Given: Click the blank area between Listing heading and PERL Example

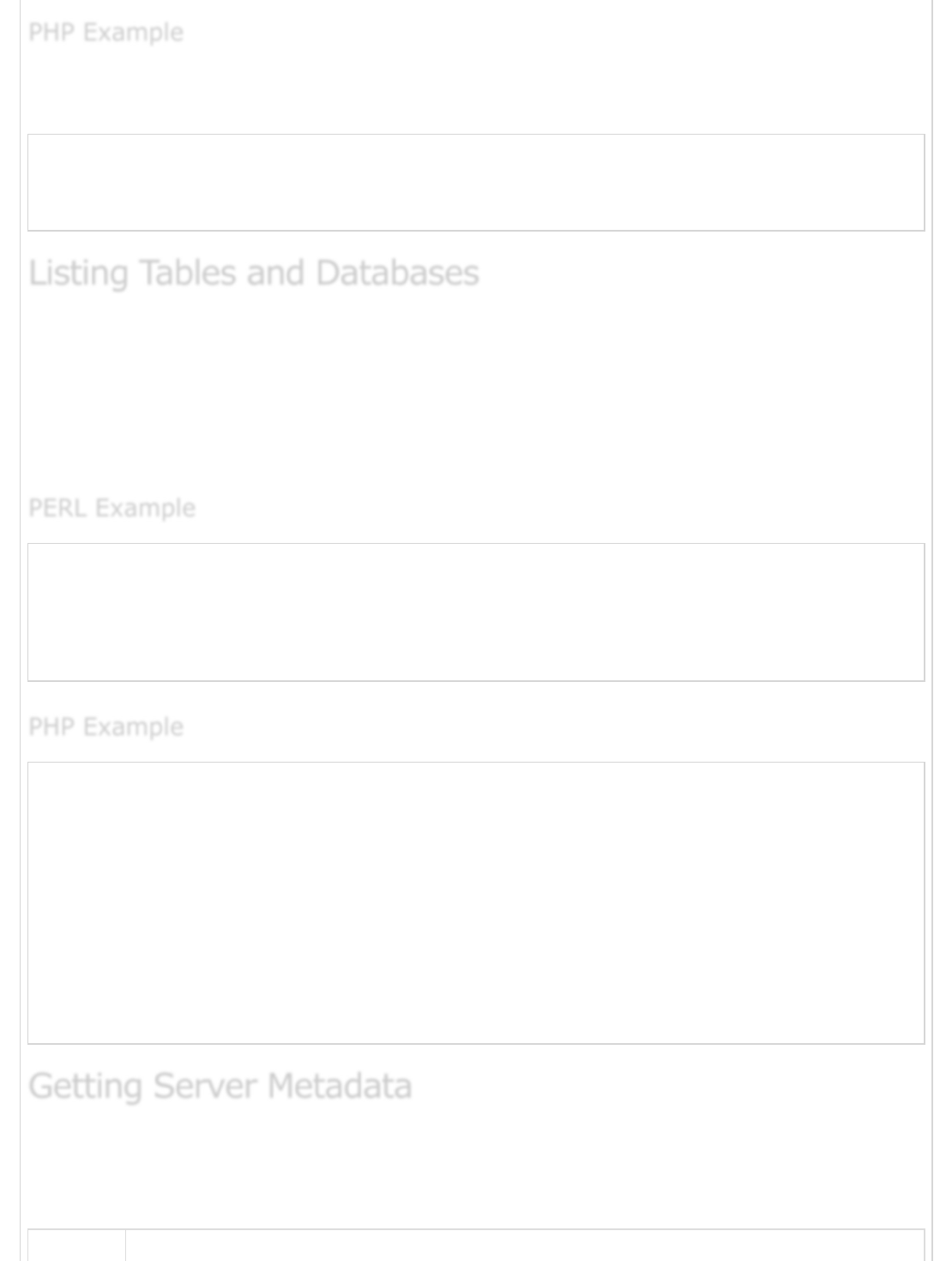Looking at the screenshot, I should click(476, 390).
